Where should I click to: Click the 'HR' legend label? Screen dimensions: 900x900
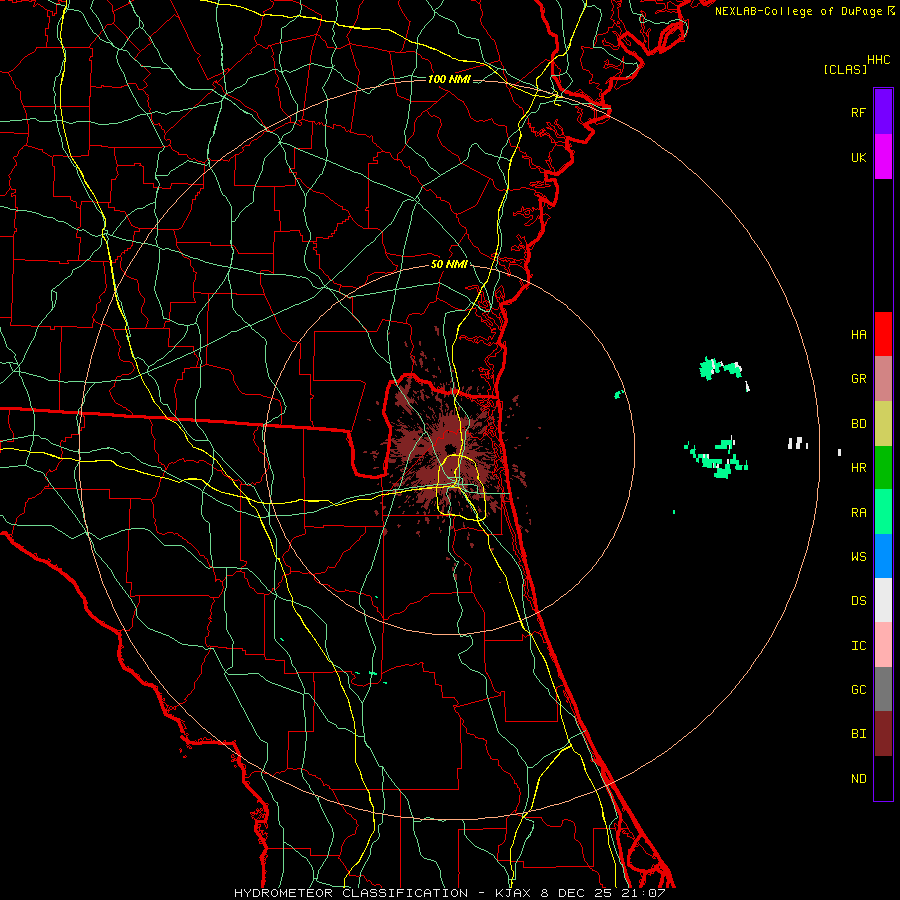(x=858, y=468)
